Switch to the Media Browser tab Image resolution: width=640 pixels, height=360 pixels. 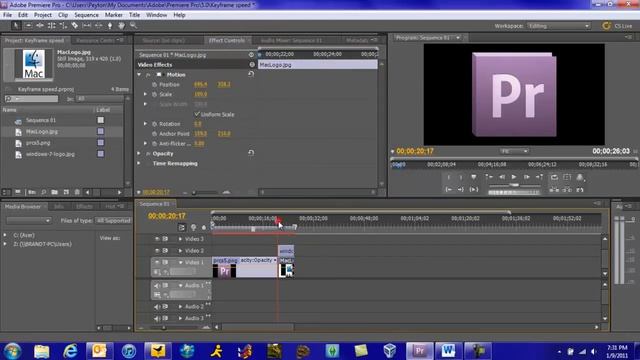coord(23,207)
